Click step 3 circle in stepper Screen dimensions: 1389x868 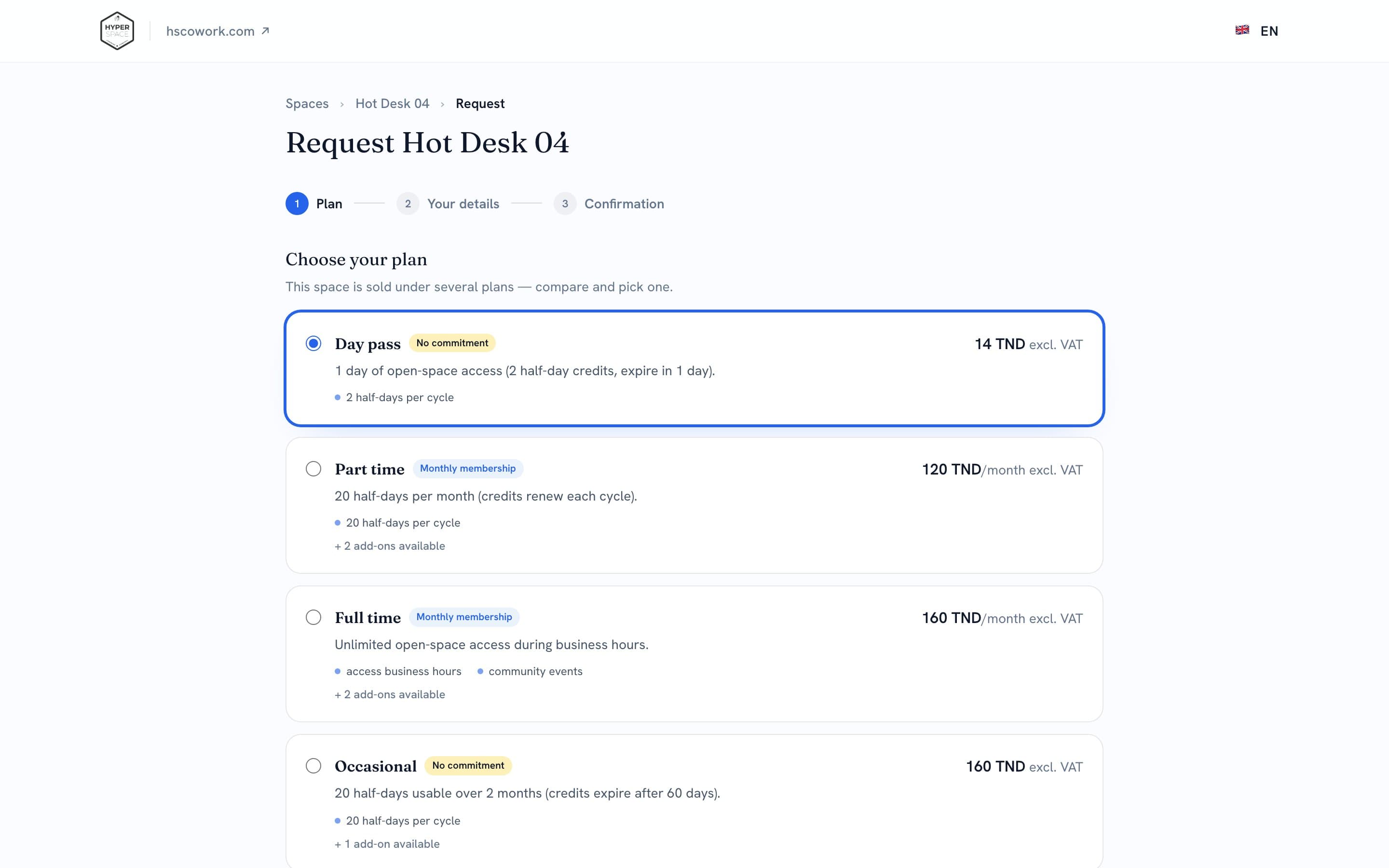point(565,204)
